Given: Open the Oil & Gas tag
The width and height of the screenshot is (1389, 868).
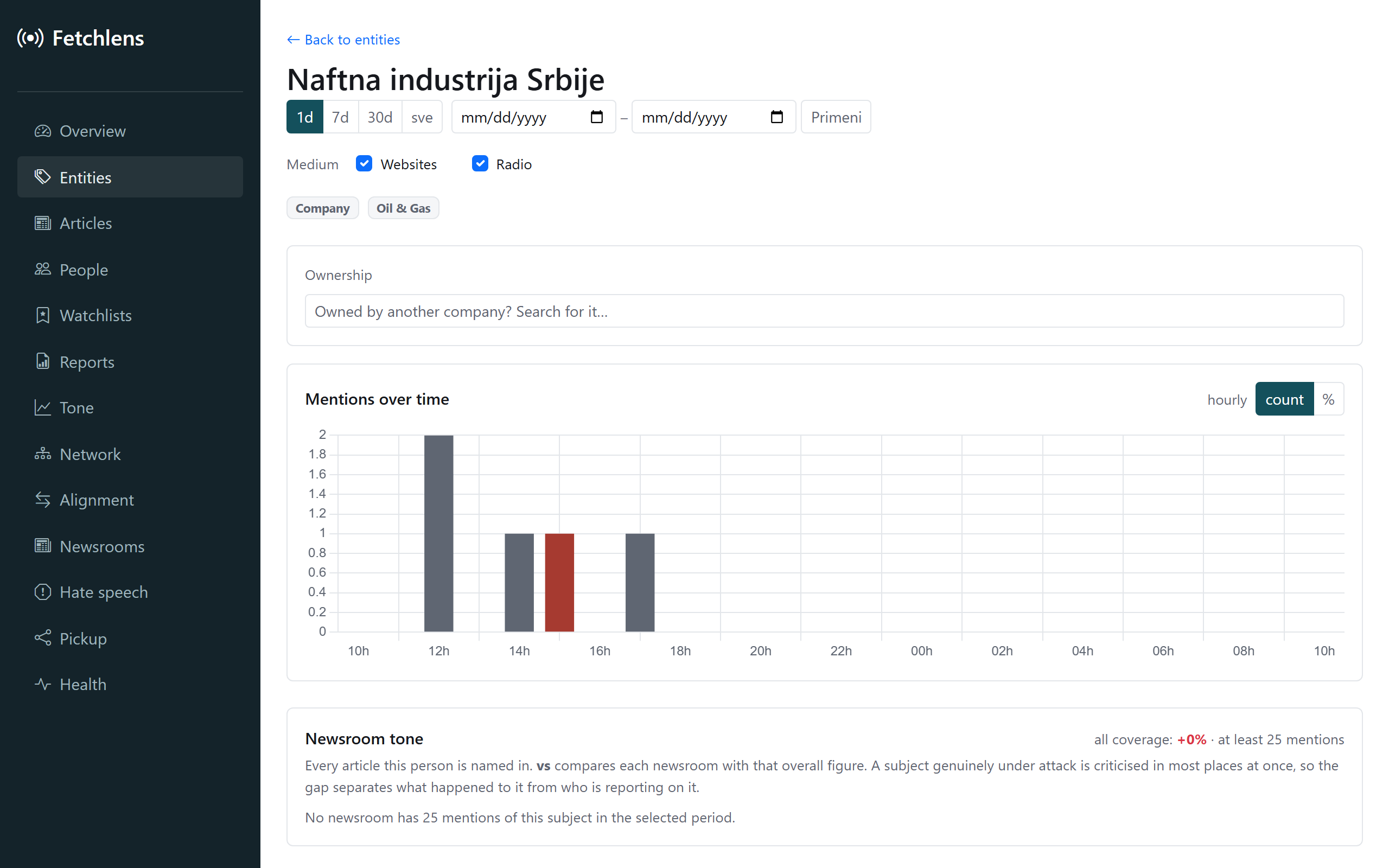Looking at the screenshot, I should pyautogui.click(x=404, y=208).
